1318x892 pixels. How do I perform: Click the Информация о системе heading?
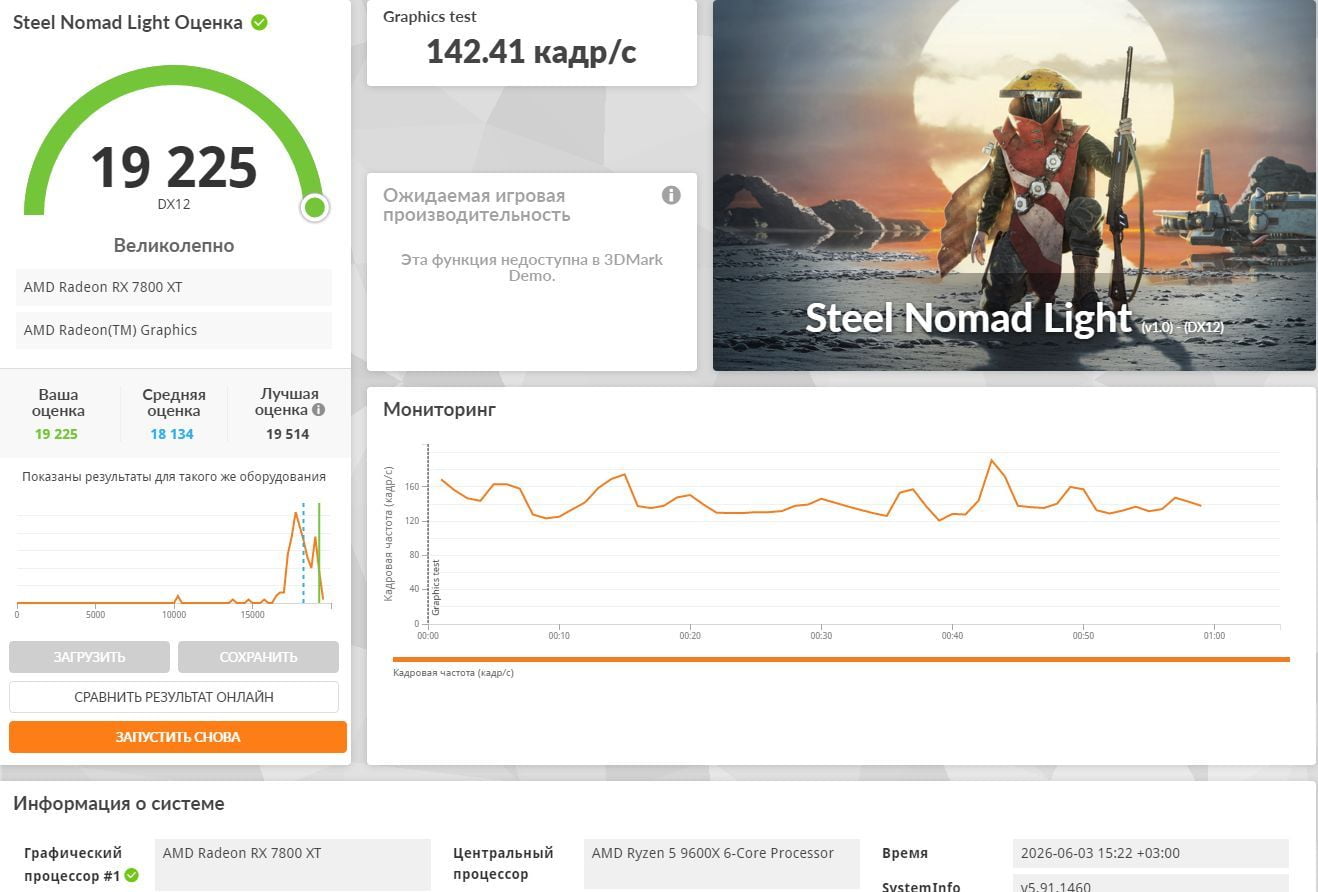click(x=119, y=804)
